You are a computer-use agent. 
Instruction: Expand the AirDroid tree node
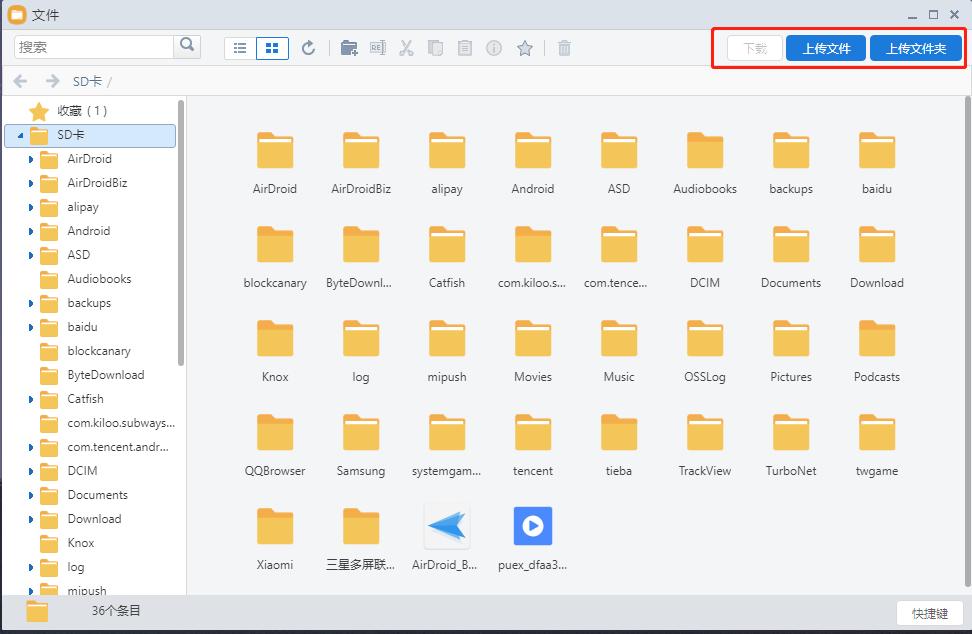pos(31,159)
